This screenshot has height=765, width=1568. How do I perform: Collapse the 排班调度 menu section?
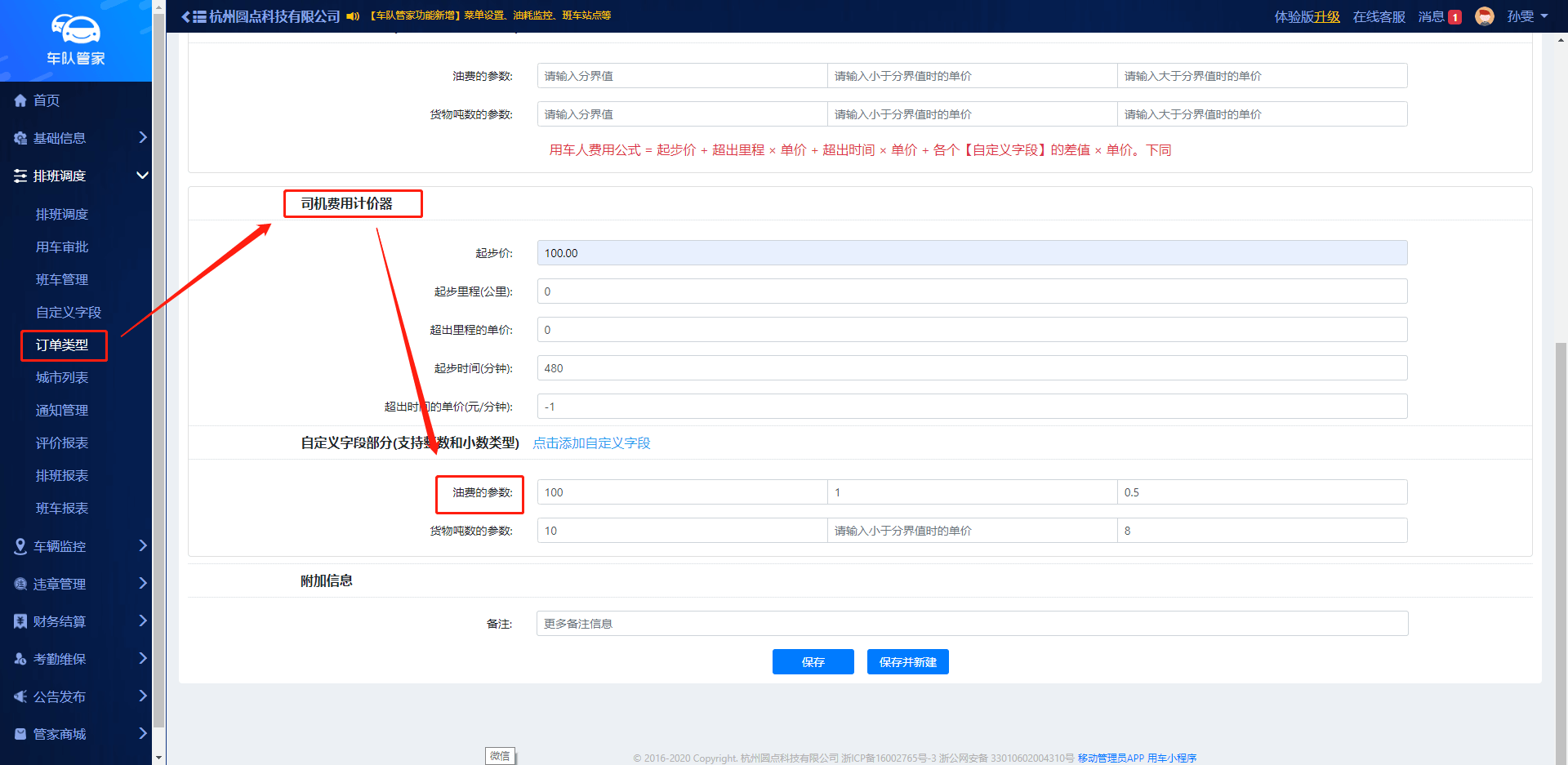[x=142, y=176]
